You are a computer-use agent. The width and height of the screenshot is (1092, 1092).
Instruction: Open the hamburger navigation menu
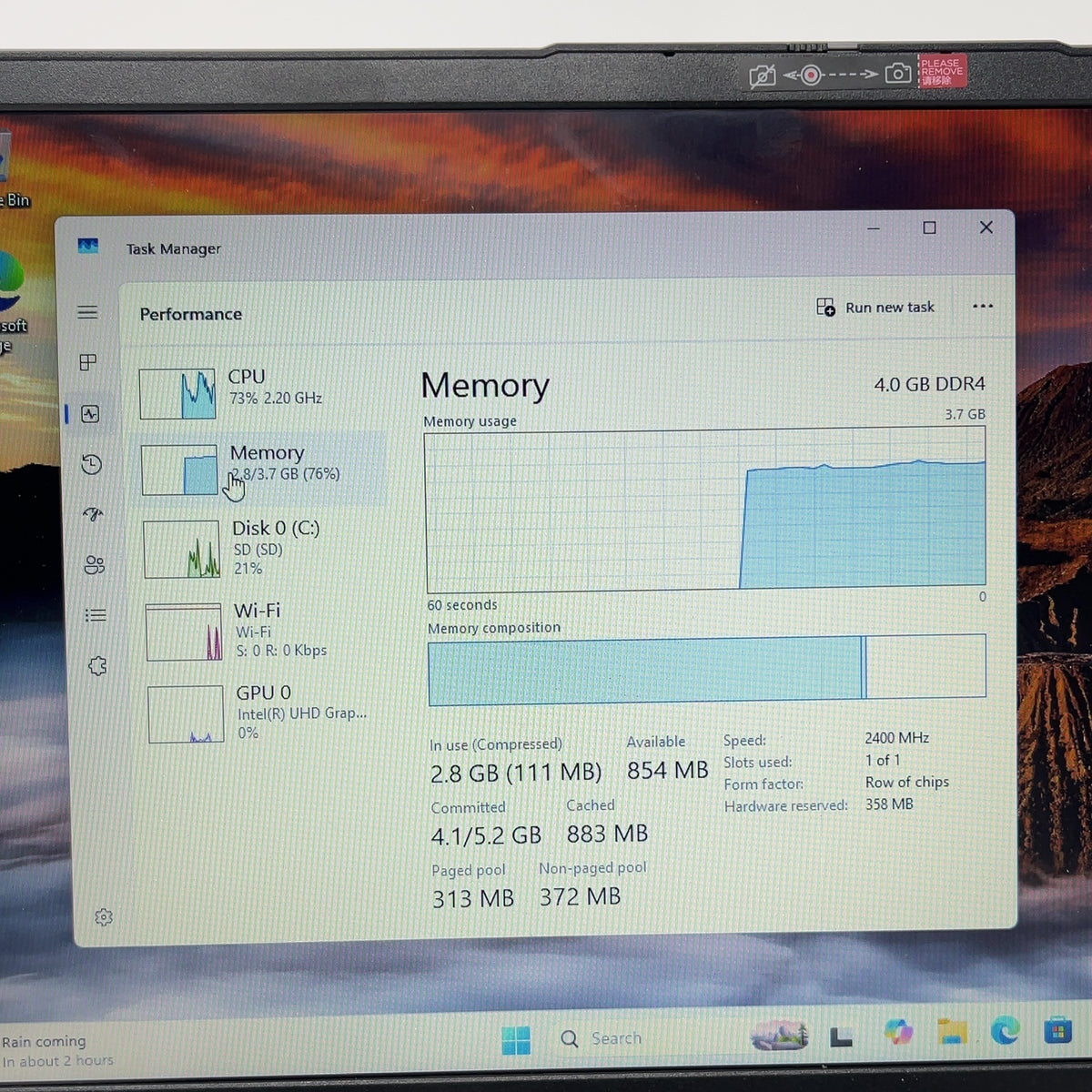click(x=87, y=312)
